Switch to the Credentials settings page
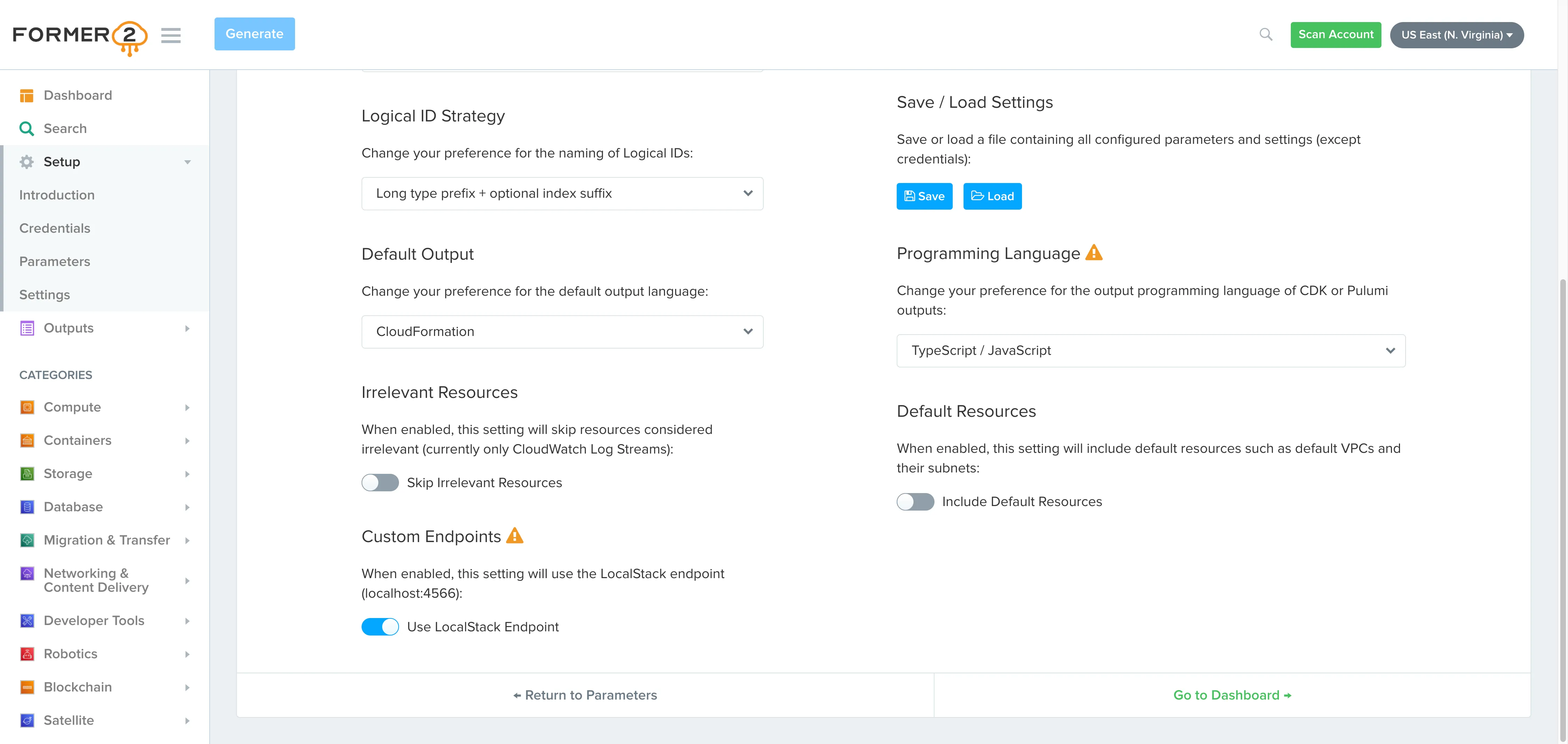The image size is (1568, 744). (x=54, y=228)
